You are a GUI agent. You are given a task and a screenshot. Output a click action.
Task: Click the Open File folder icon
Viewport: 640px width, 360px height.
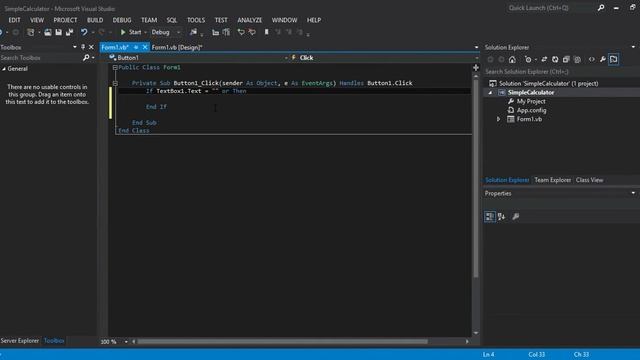(x=48, y=32)
